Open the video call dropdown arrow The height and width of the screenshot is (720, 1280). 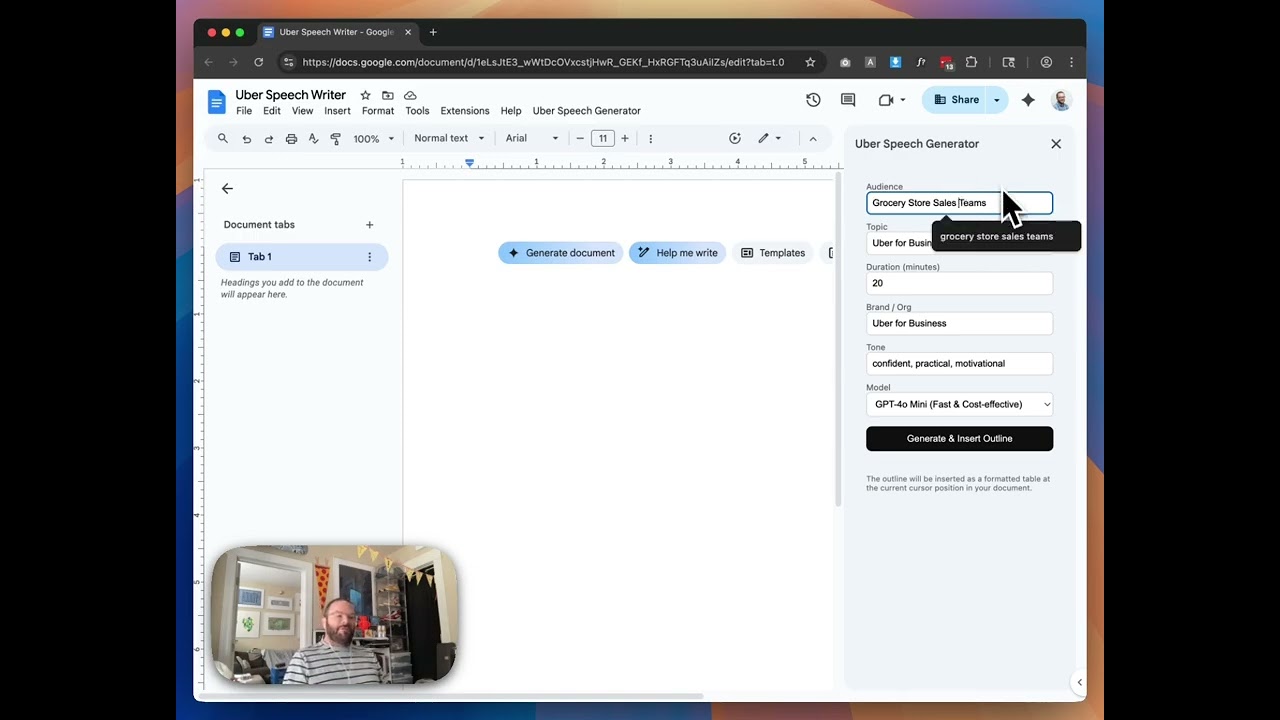[903, 100]
